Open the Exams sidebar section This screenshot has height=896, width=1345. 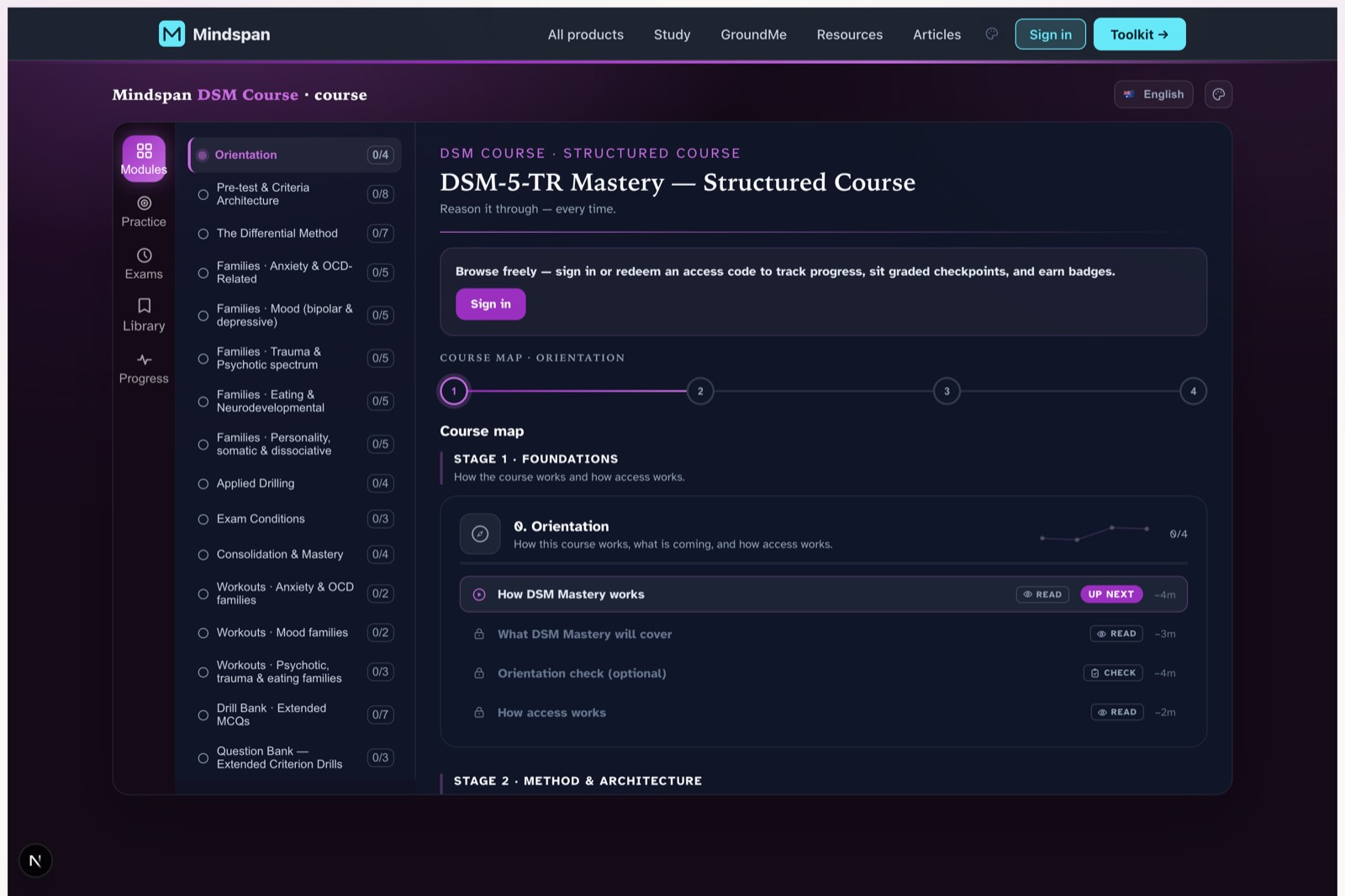144,263
